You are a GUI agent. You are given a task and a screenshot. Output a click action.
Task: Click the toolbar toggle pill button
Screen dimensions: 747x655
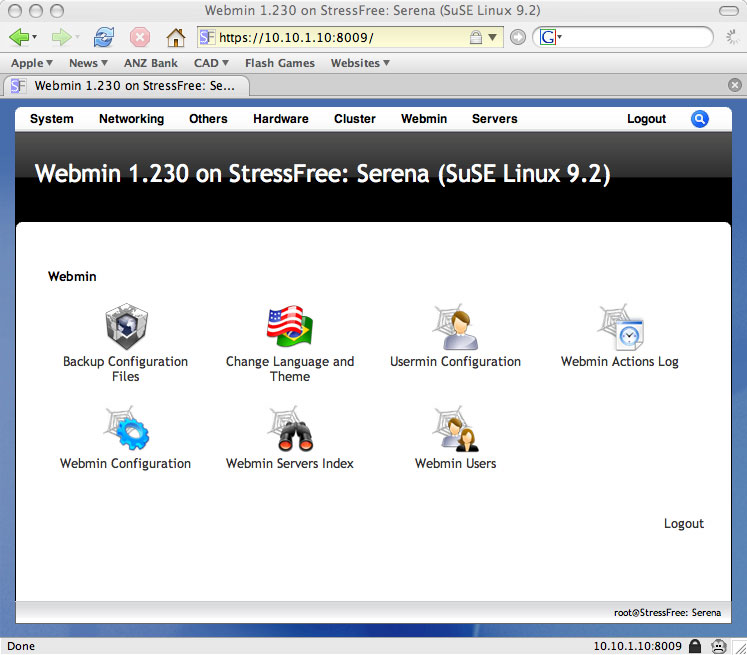point(728,10)
